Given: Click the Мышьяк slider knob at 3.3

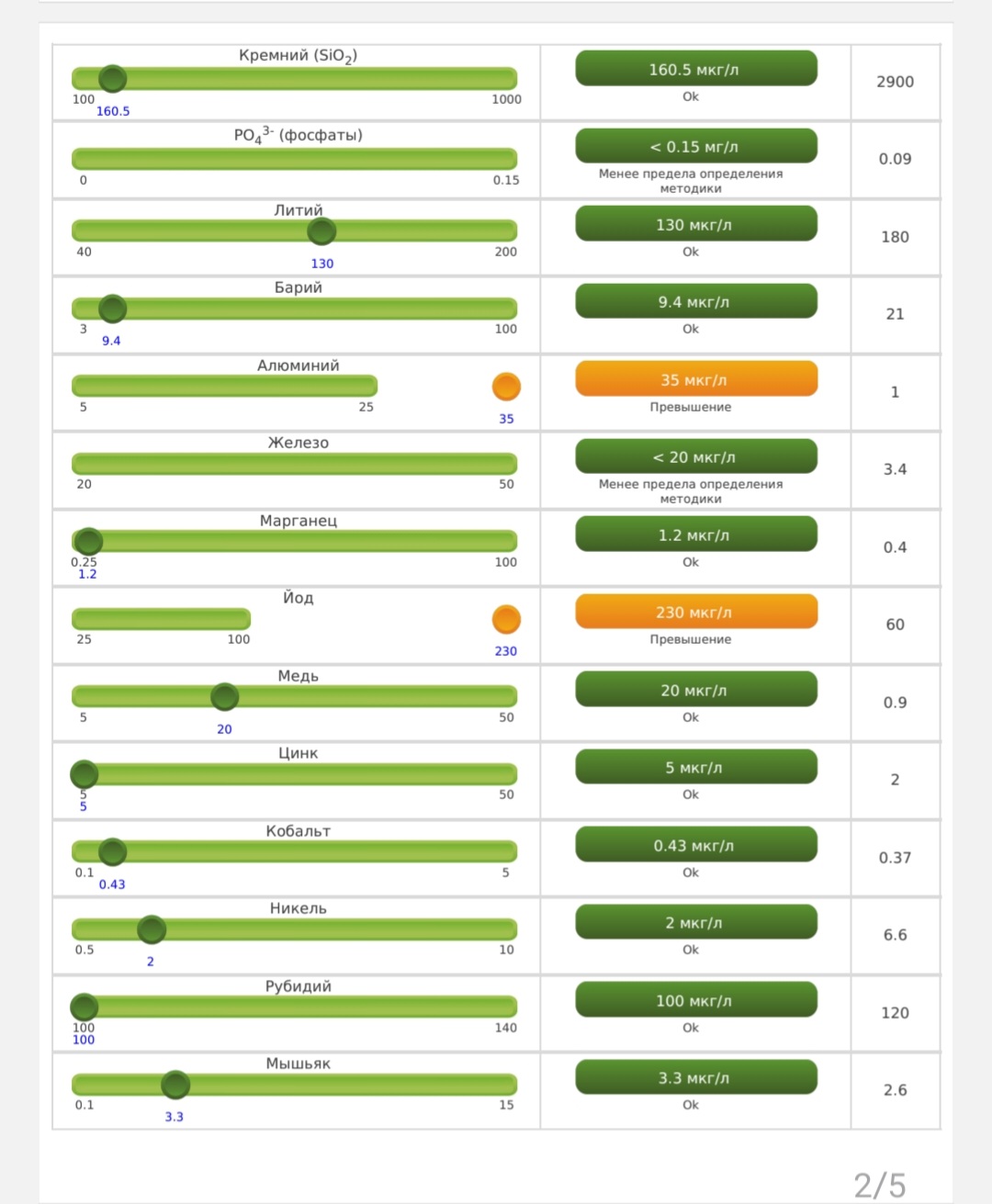Looking at the screenshot, I should [x=175, y=1085].
